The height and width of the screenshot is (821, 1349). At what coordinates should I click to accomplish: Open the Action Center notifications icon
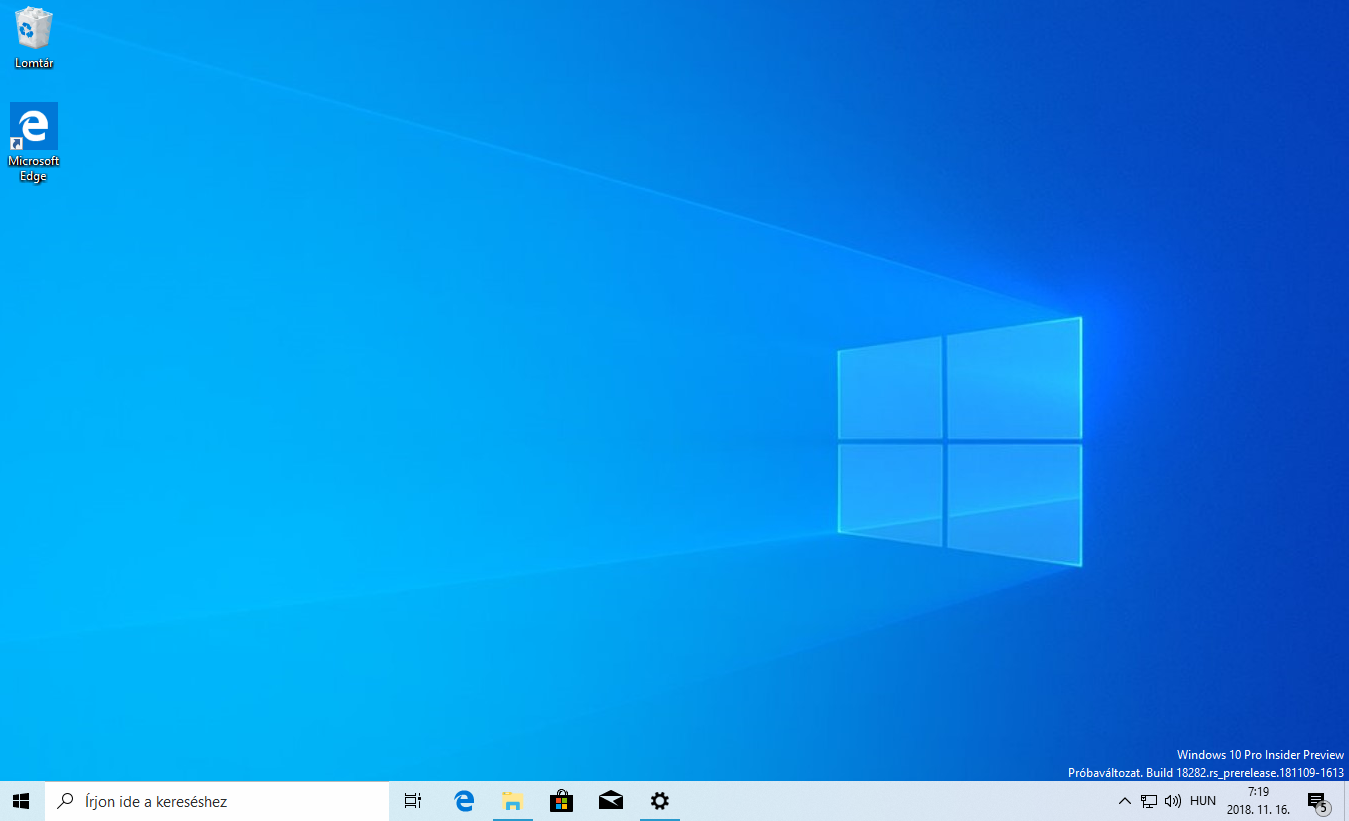click(1316, 801)
